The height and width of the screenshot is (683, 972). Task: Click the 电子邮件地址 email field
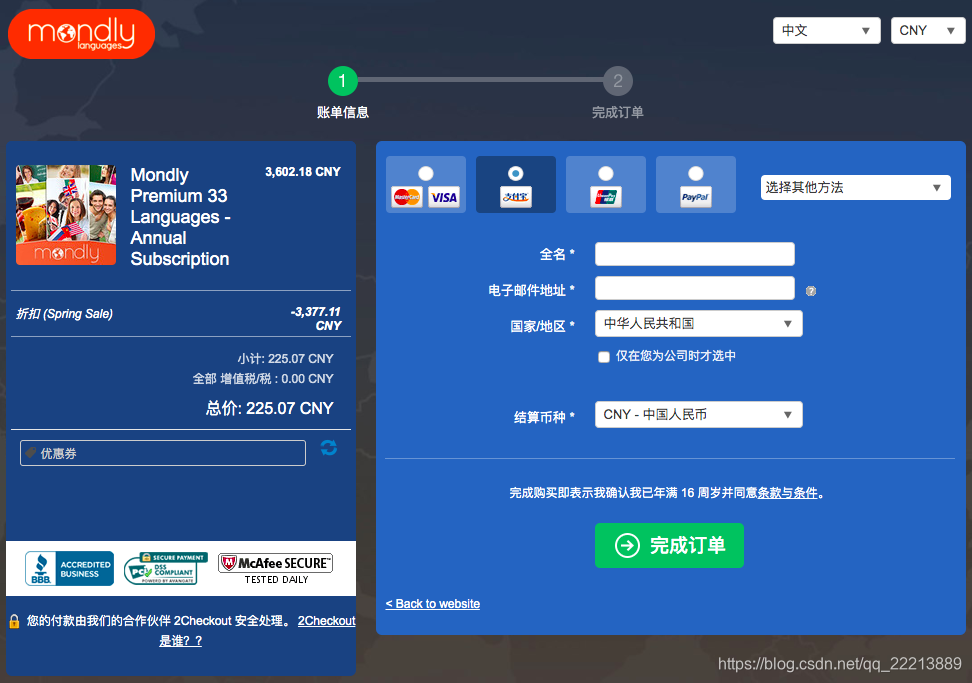694,288
